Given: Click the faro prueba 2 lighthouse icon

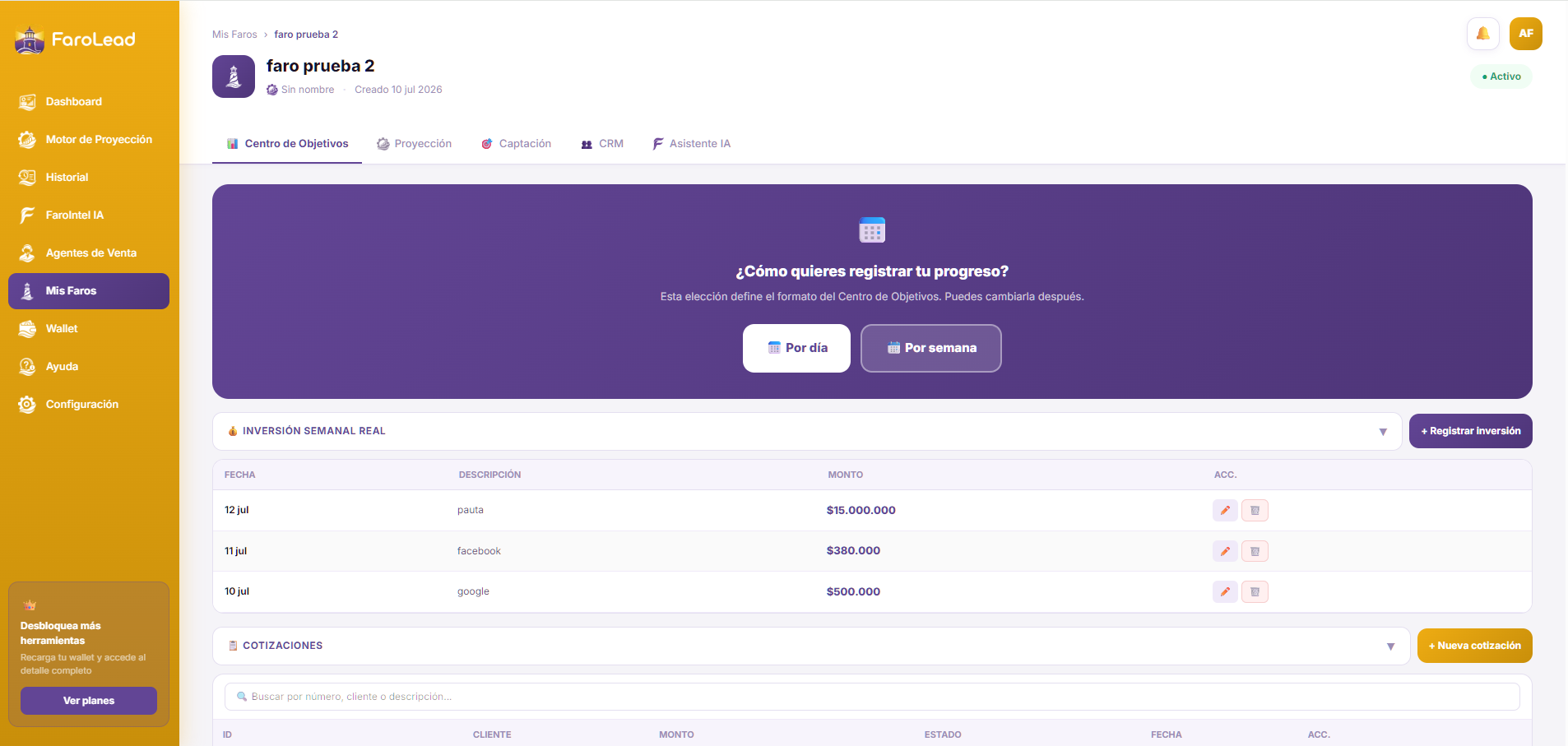Looking at the screenshot, I should click(234, 76).
